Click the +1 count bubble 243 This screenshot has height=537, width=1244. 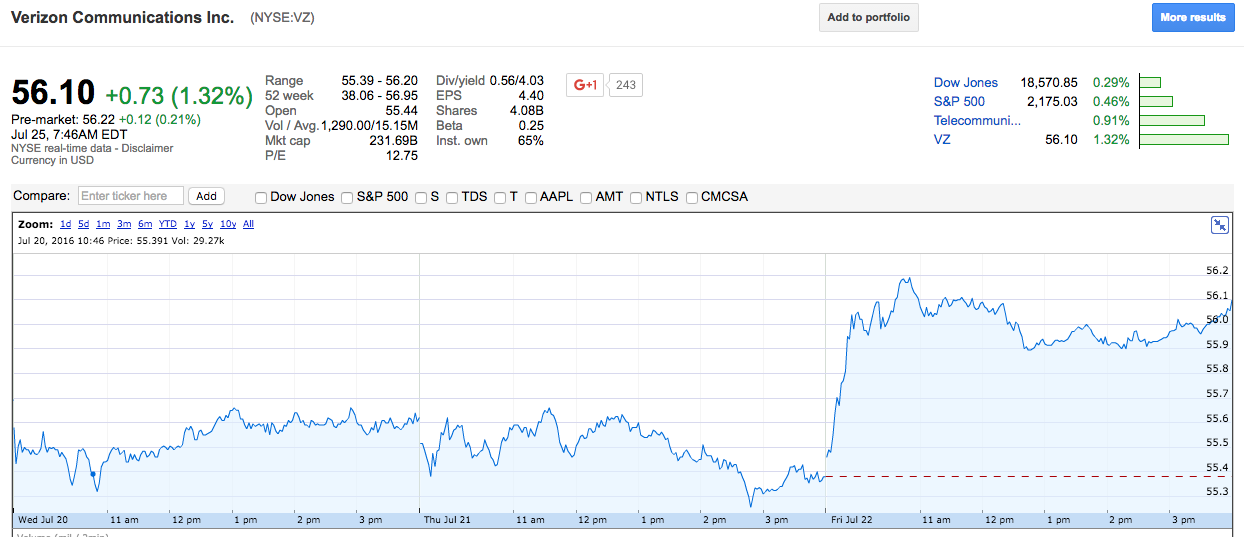pyautogui.click(x=626, y=85)
